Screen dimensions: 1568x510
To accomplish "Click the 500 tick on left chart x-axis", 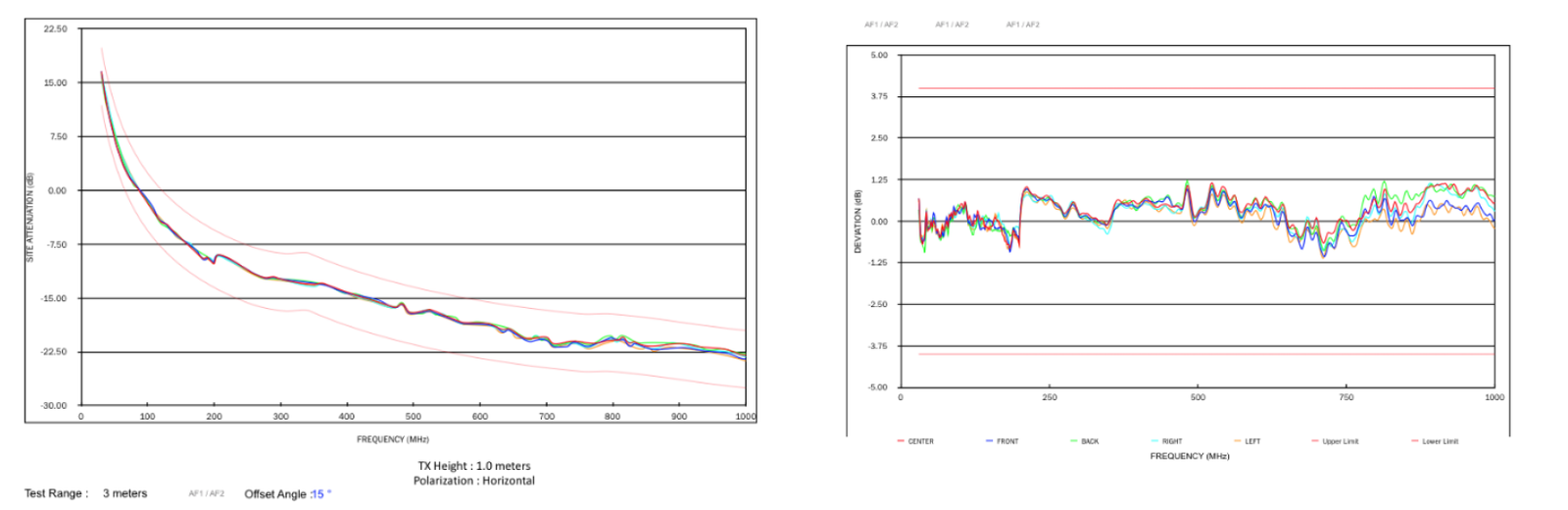I will pos(414,417).
